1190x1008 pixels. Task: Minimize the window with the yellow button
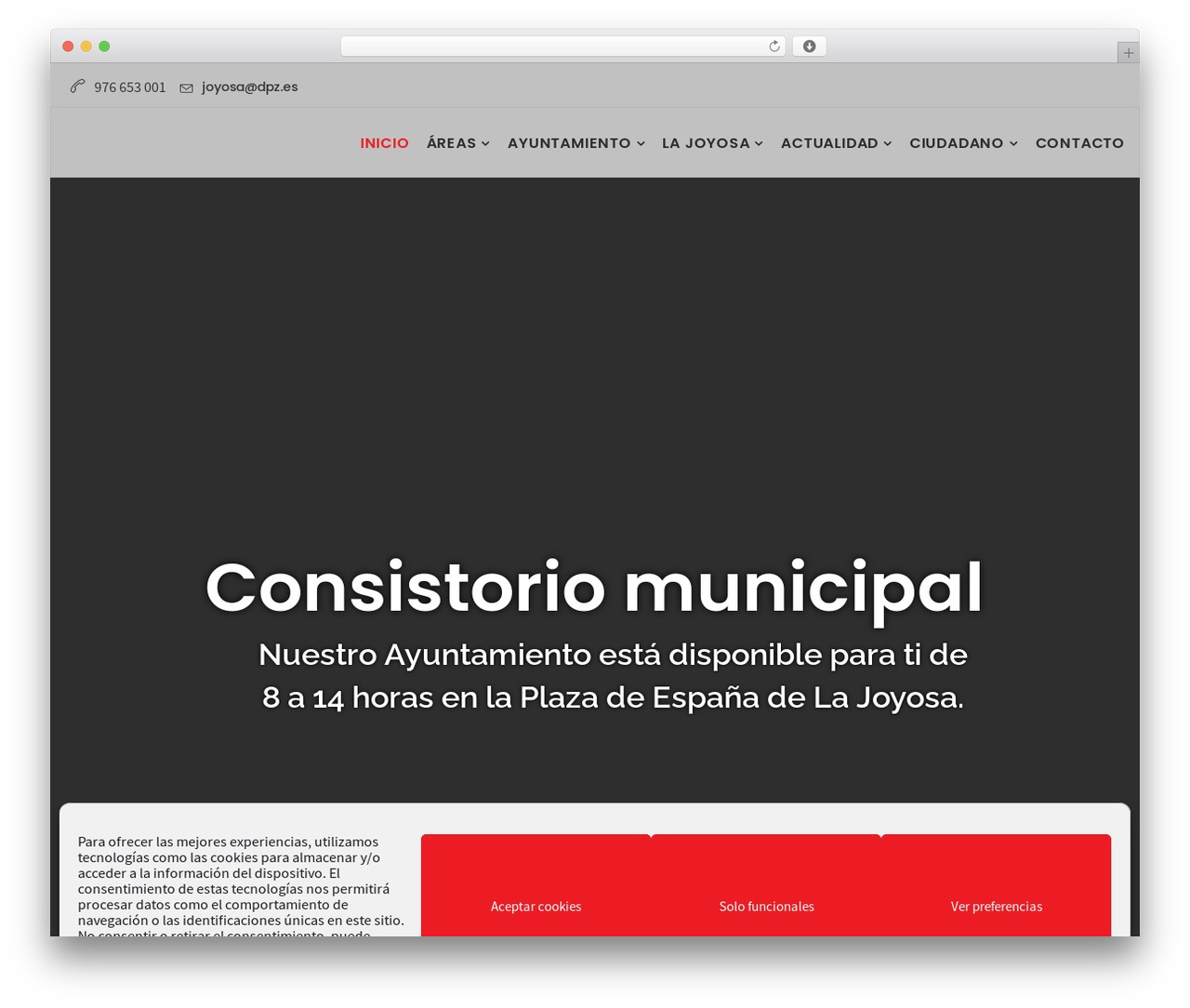tap(86, 46)
